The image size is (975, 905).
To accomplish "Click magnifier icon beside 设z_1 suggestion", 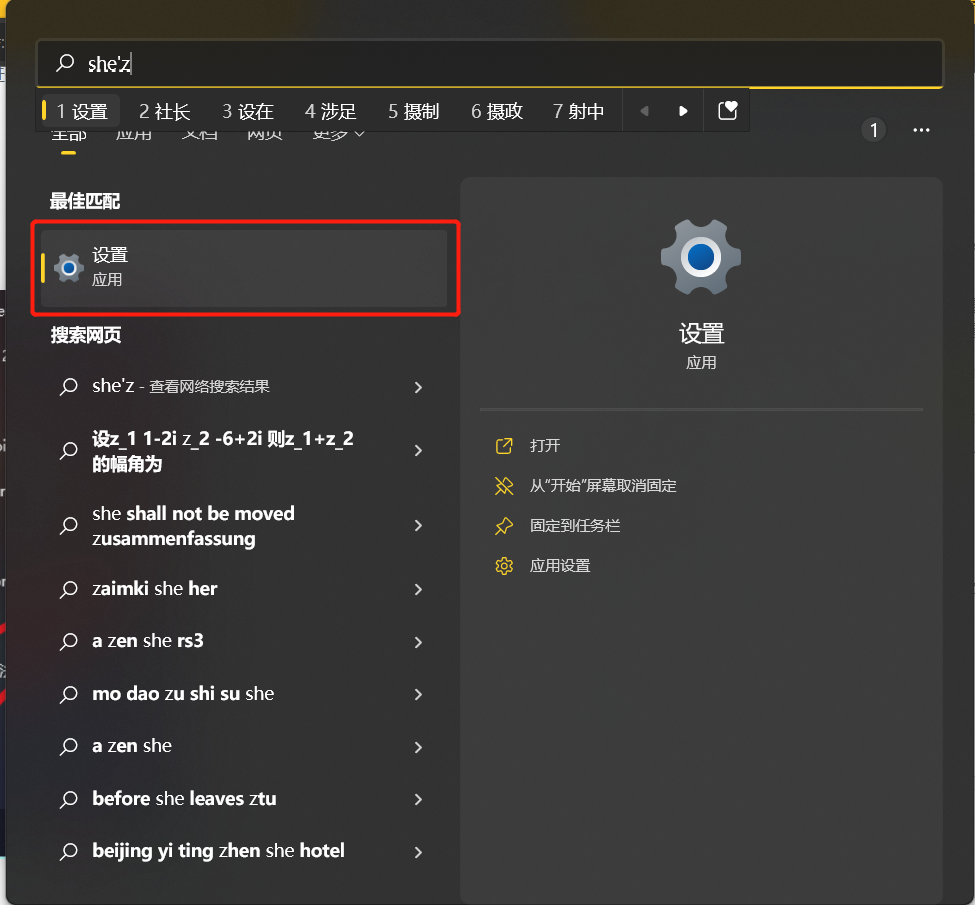I will 68,450.
